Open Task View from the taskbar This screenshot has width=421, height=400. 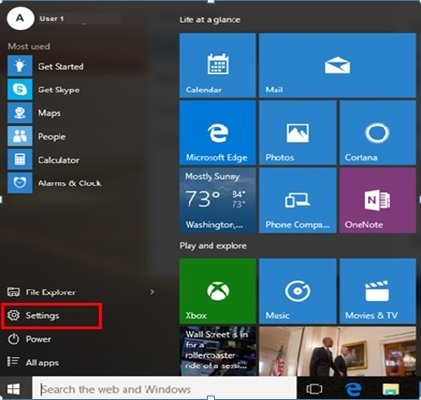click(314, 389)
